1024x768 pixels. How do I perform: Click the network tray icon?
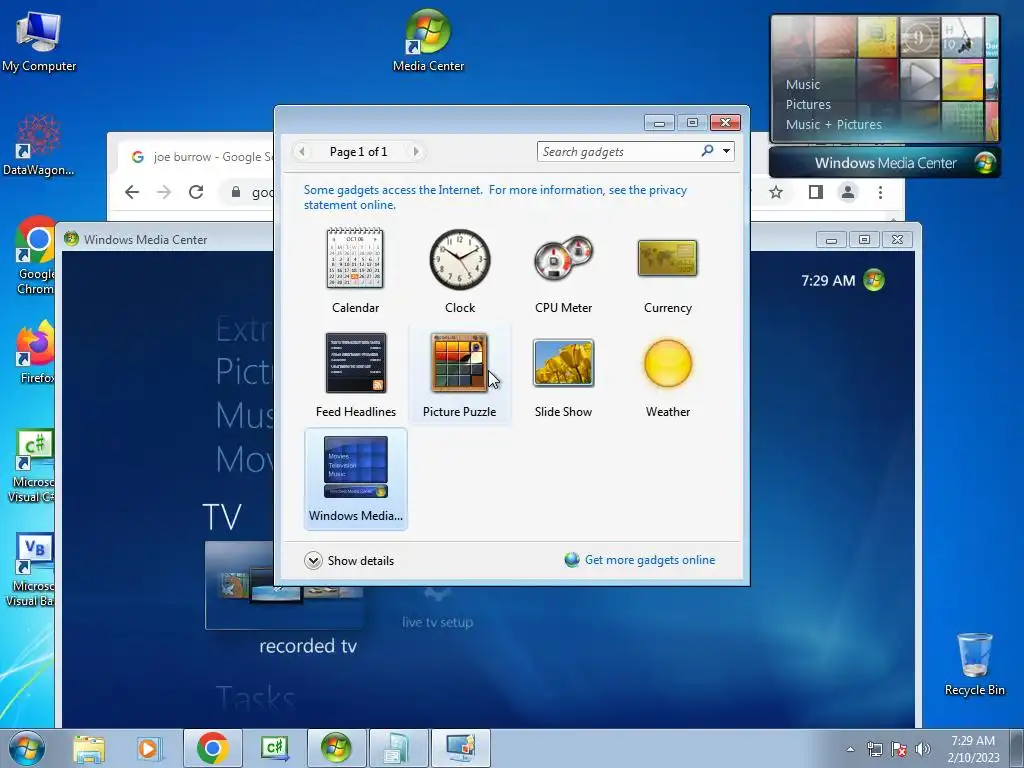pyautogui.click(x=874, y=749)
